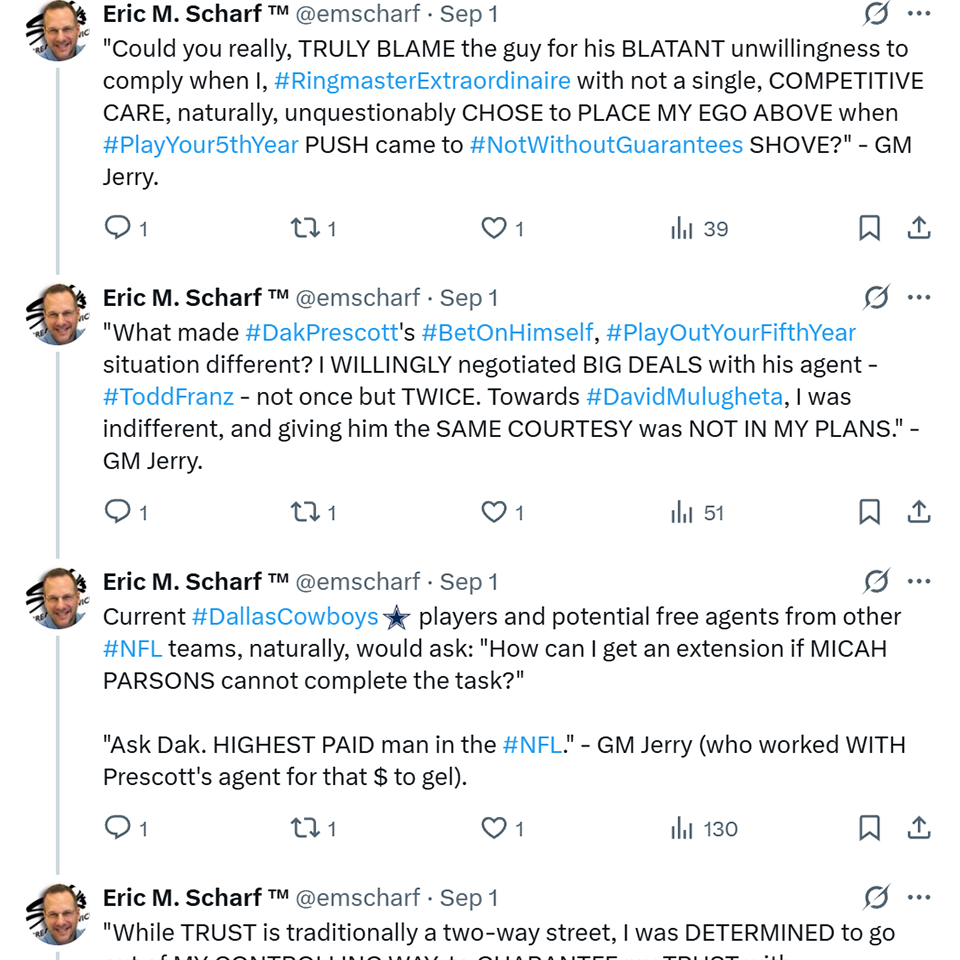Screen dimensions: 960x960
Task: Click the Grok icon on the #DallasCowboys tweet
Action: (876, 581)
